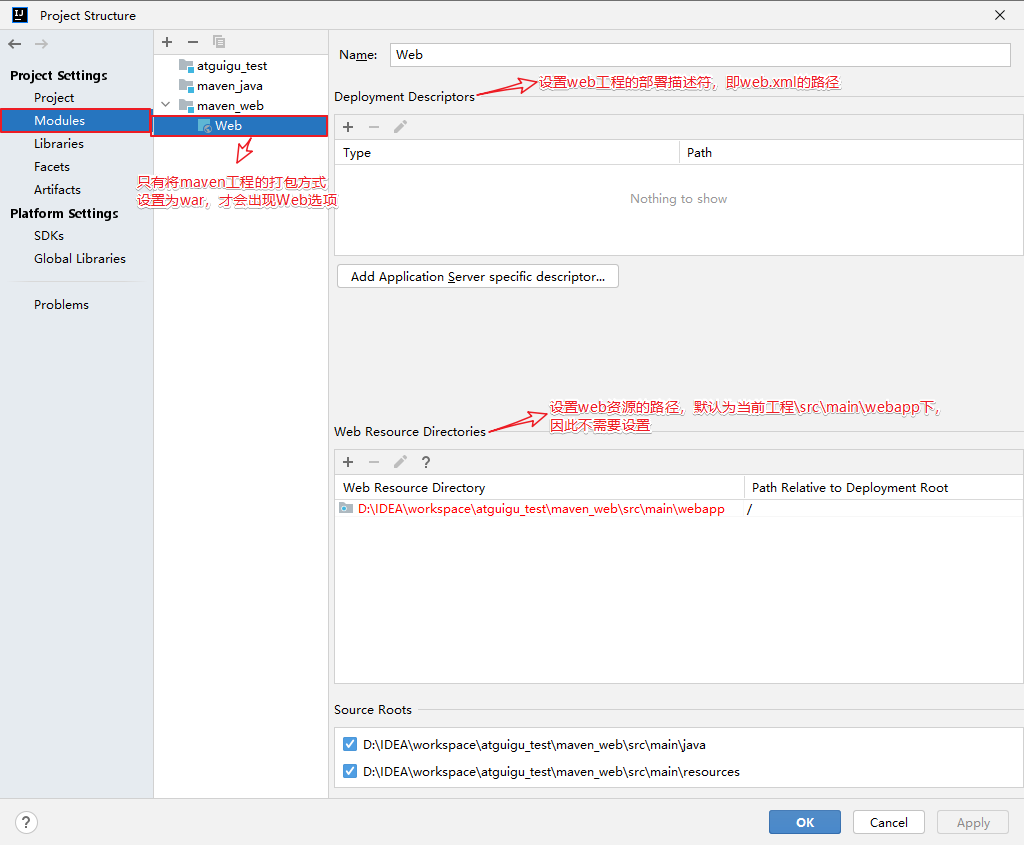Uncheck the src\main\java source root
The image size is (1024, 845).
350,744
